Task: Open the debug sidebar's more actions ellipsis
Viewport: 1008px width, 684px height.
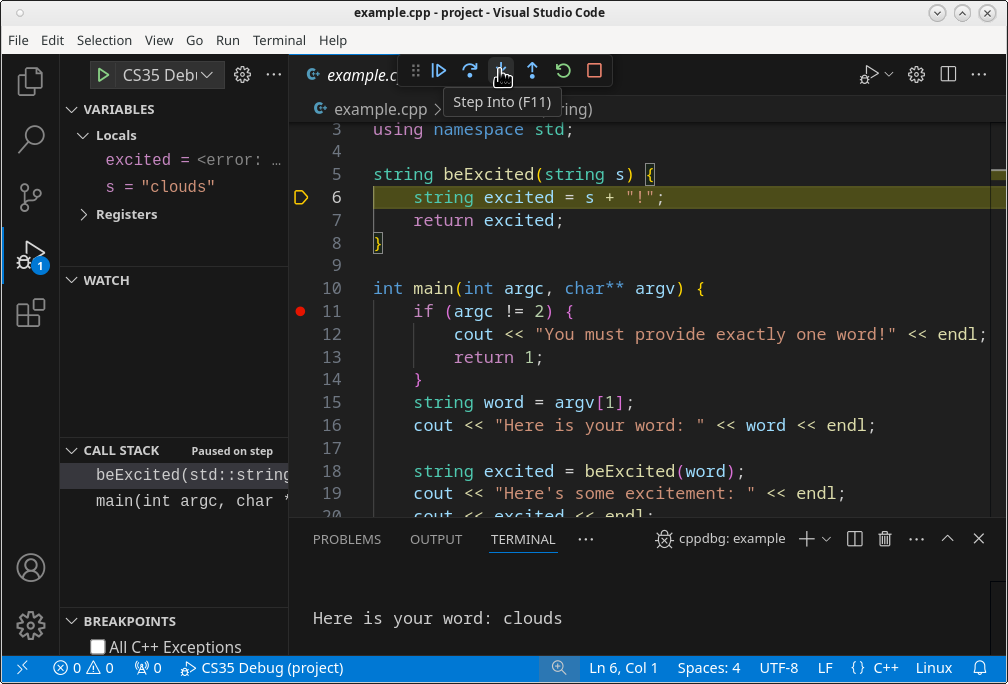Action: pos(274,75)
